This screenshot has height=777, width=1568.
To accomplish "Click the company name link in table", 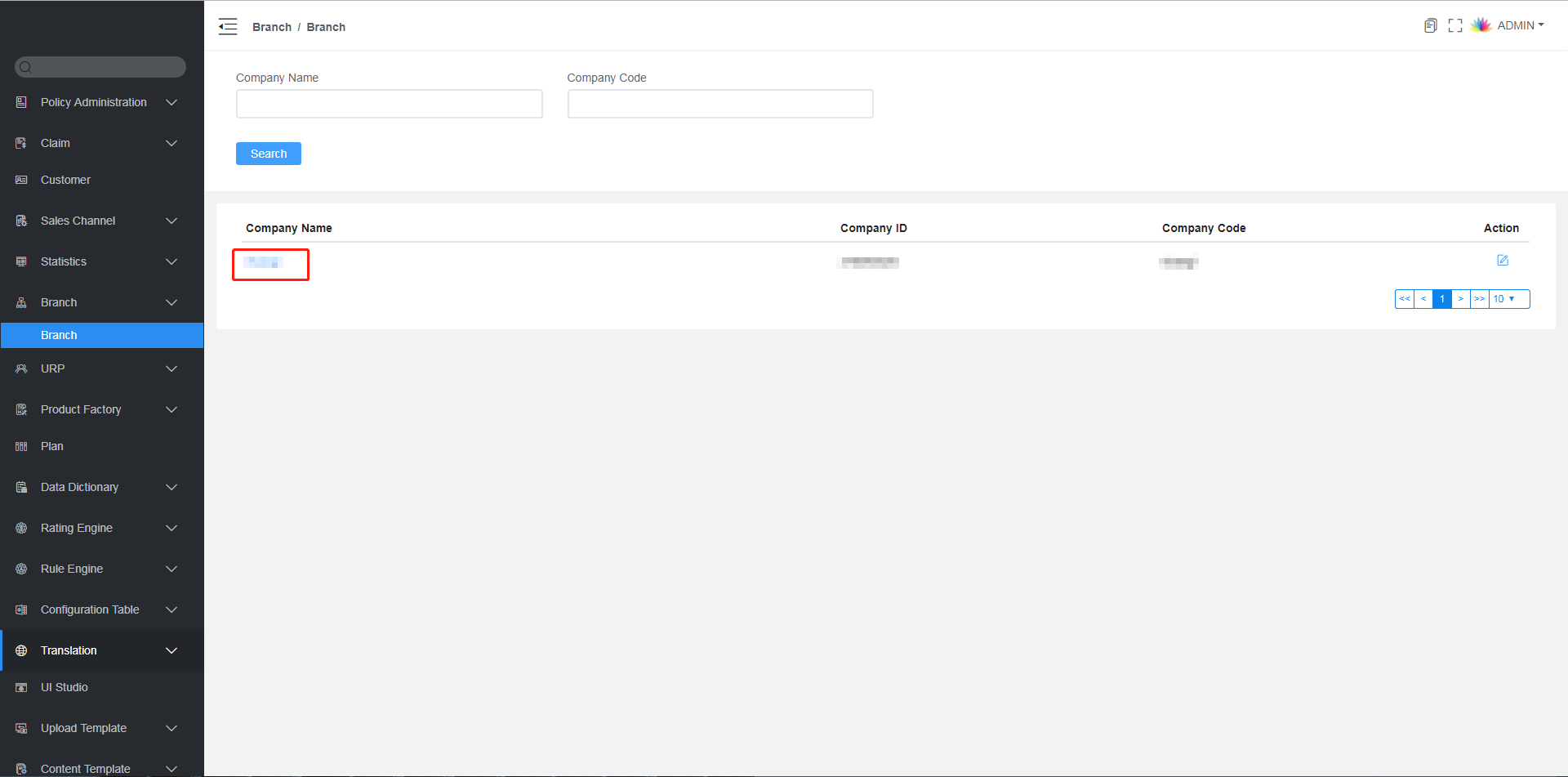I will 264,262.
